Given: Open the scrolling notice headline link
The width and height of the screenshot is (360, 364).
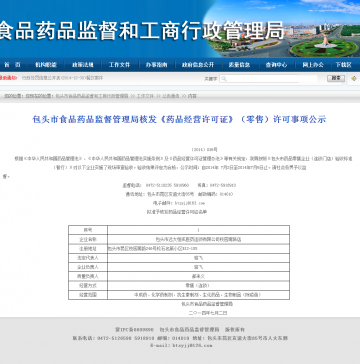Looking at the screenshot, I should (62, 78).
